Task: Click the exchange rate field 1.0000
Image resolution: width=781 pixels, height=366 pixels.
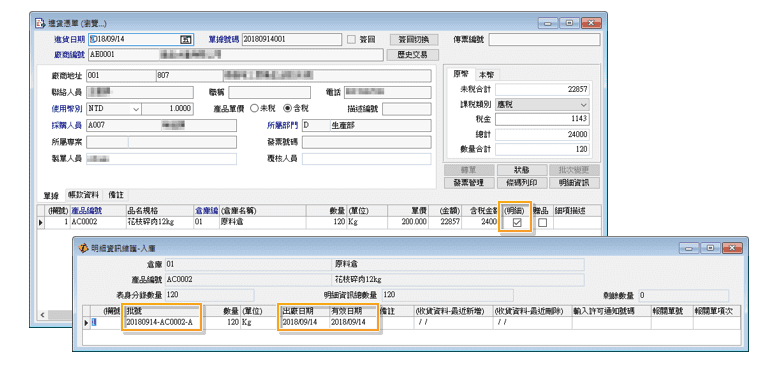Action: point(167,109)
